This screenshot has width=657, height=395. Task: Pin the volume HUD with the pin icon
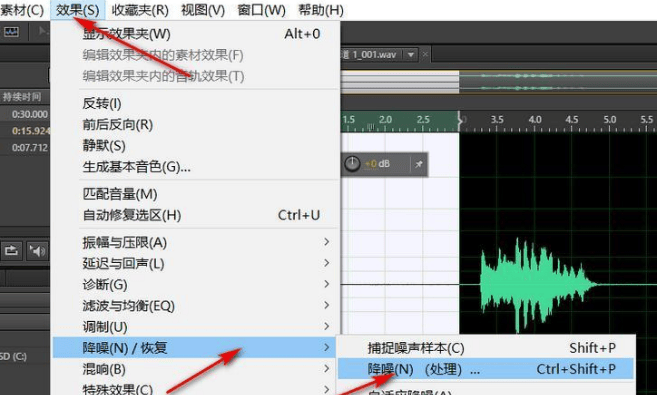419,164
